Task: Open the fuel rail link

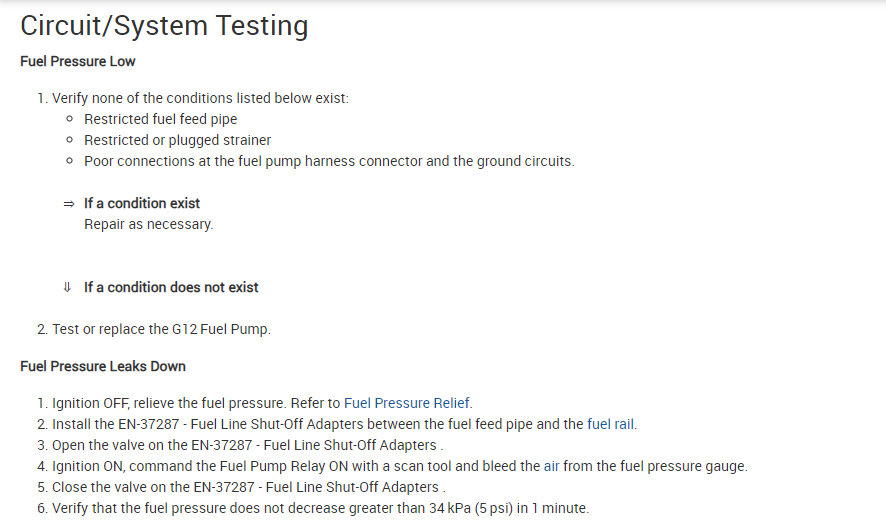Action: 611,424
